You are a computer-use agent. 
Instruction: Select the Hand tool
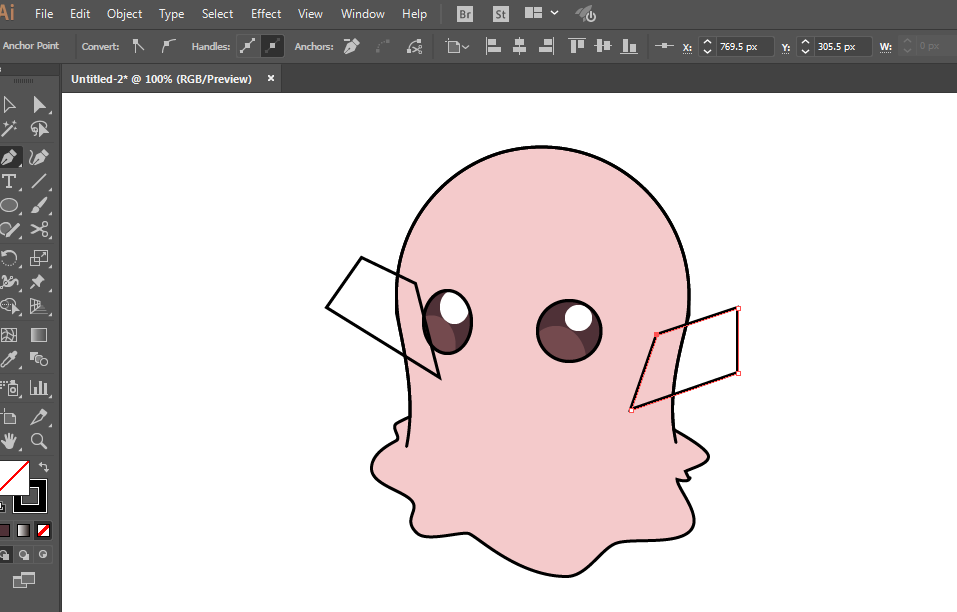pos(10,441)
